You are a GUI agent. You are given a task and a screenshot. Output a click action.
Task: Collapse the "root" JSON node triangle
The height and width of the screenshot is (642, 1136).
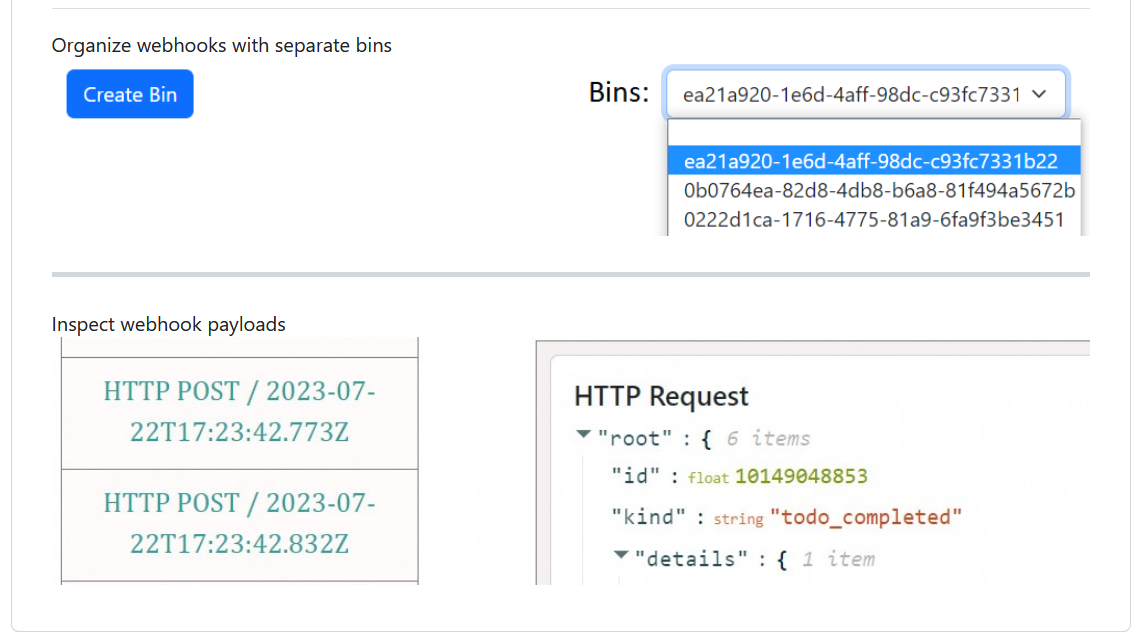pos(583,435)
